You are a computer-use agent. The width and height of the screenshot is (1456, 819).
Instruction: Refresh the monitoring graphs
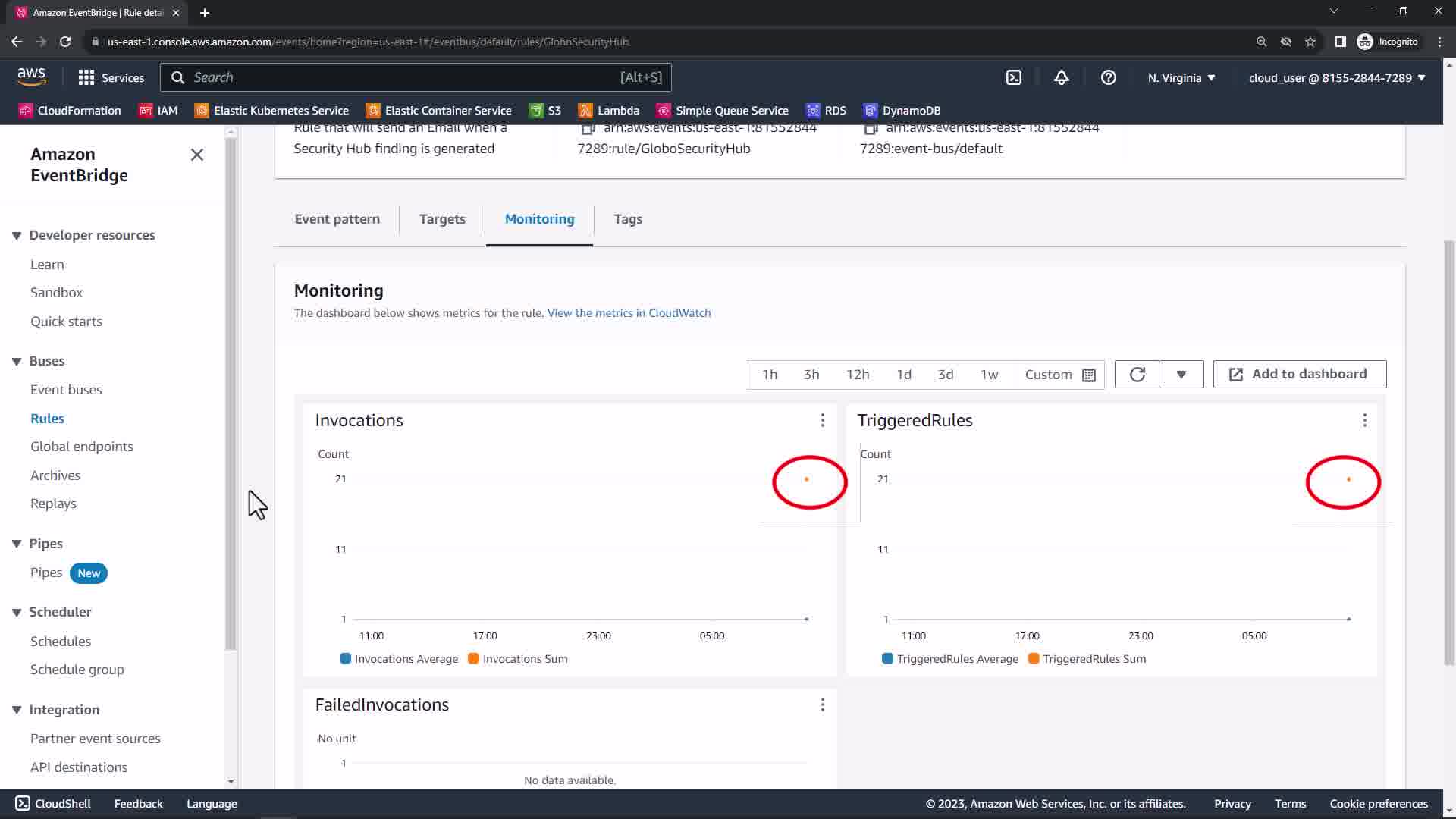[1137, 375]
